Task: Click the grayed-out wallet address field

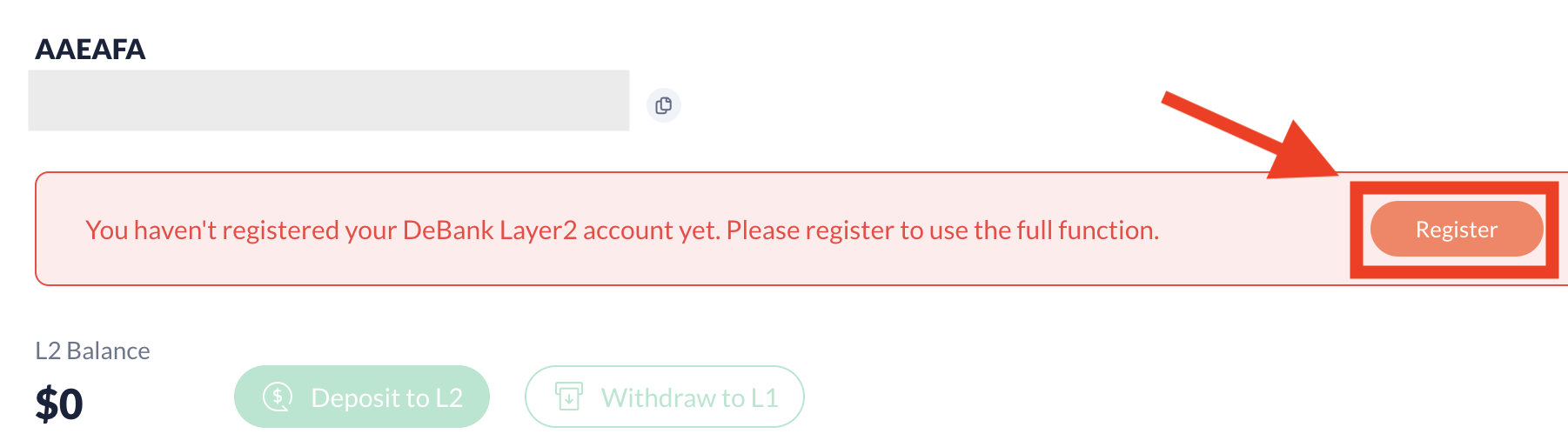Action: 328,101
